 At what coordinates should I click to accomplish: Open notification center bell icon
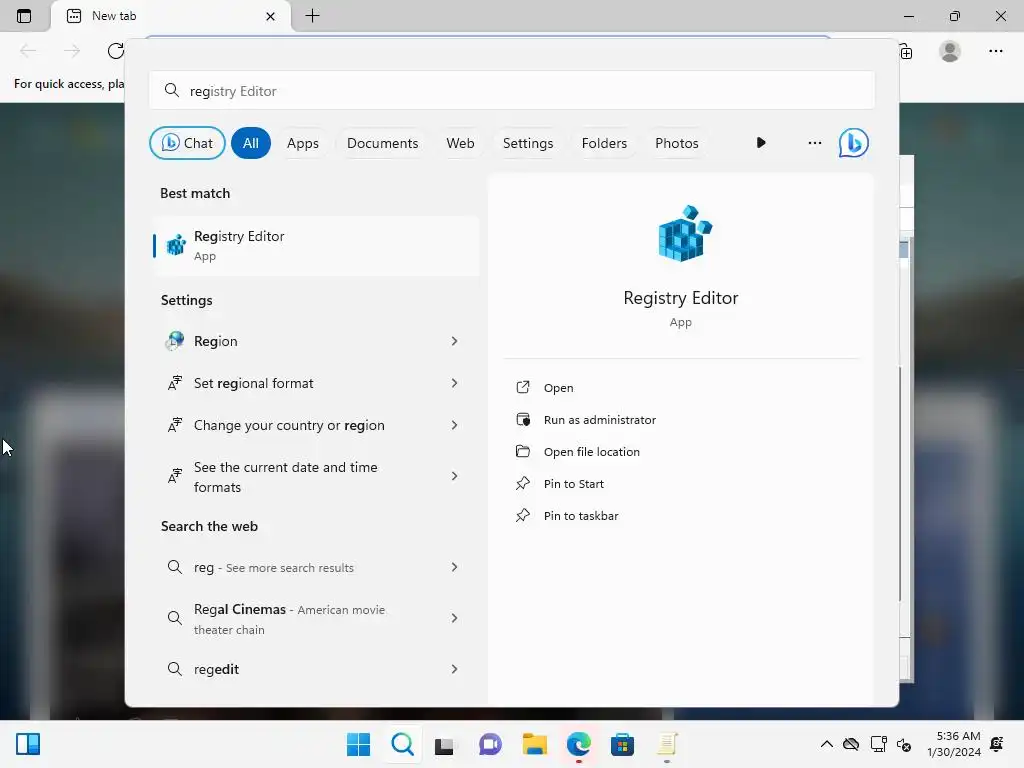(x=997, y=744)
